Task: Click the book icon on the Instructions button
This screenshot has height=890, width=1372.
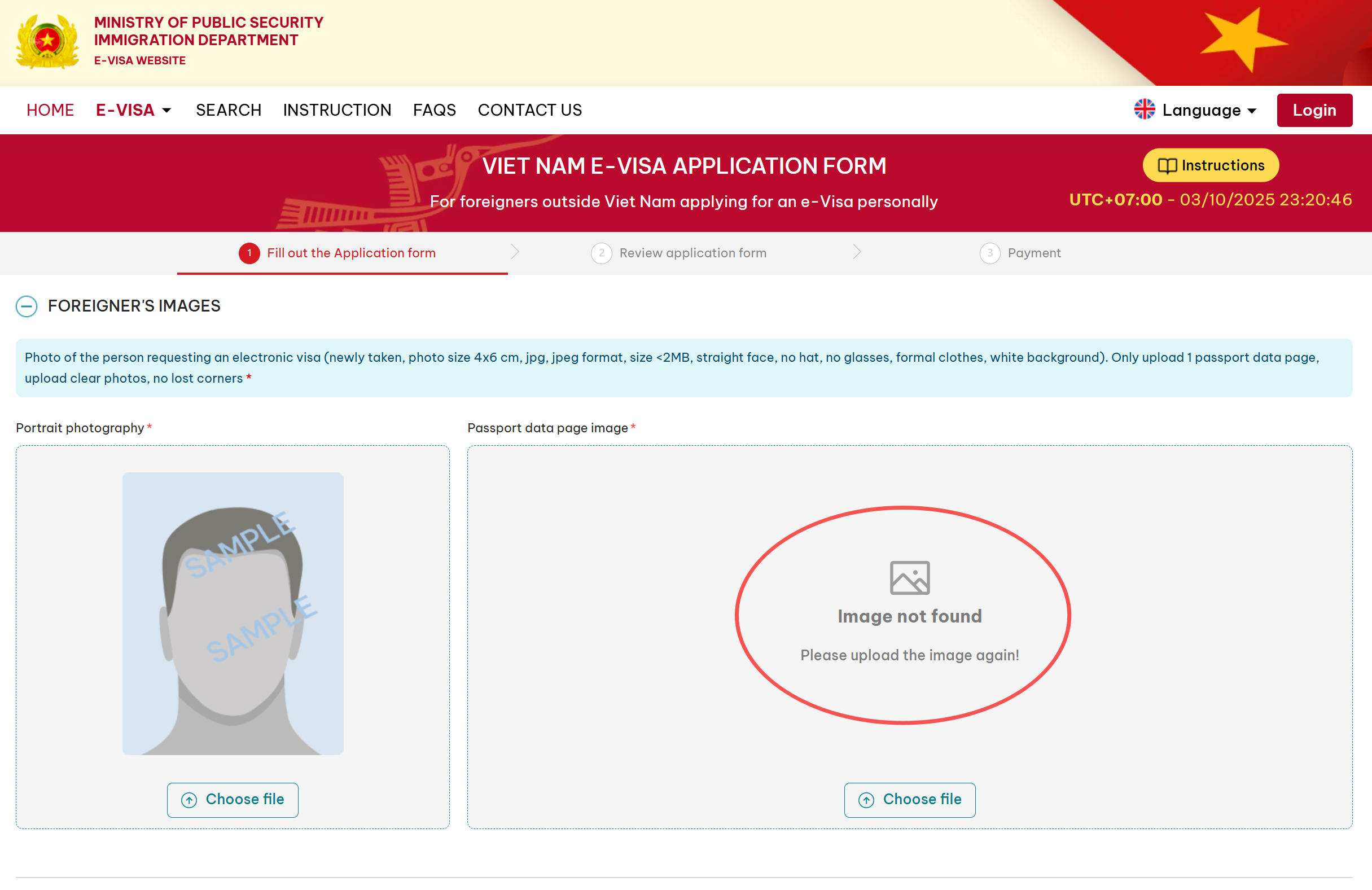Action: coord(1167,166)
